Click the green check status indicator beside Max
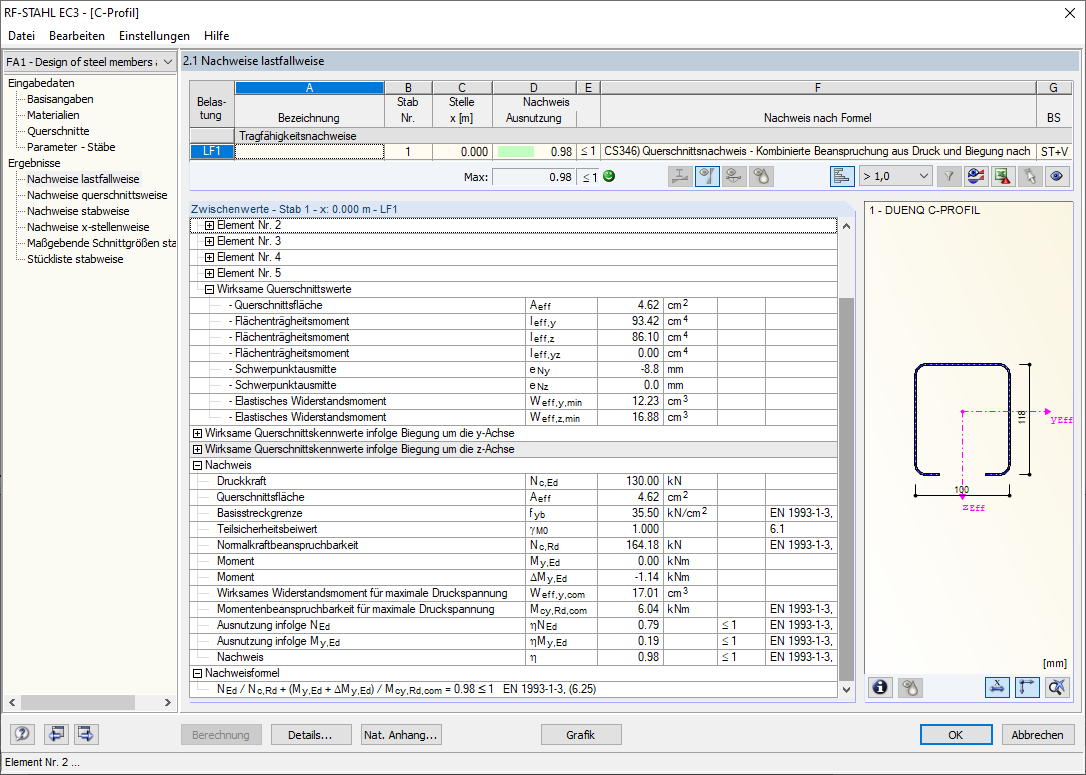 (609, 176)
